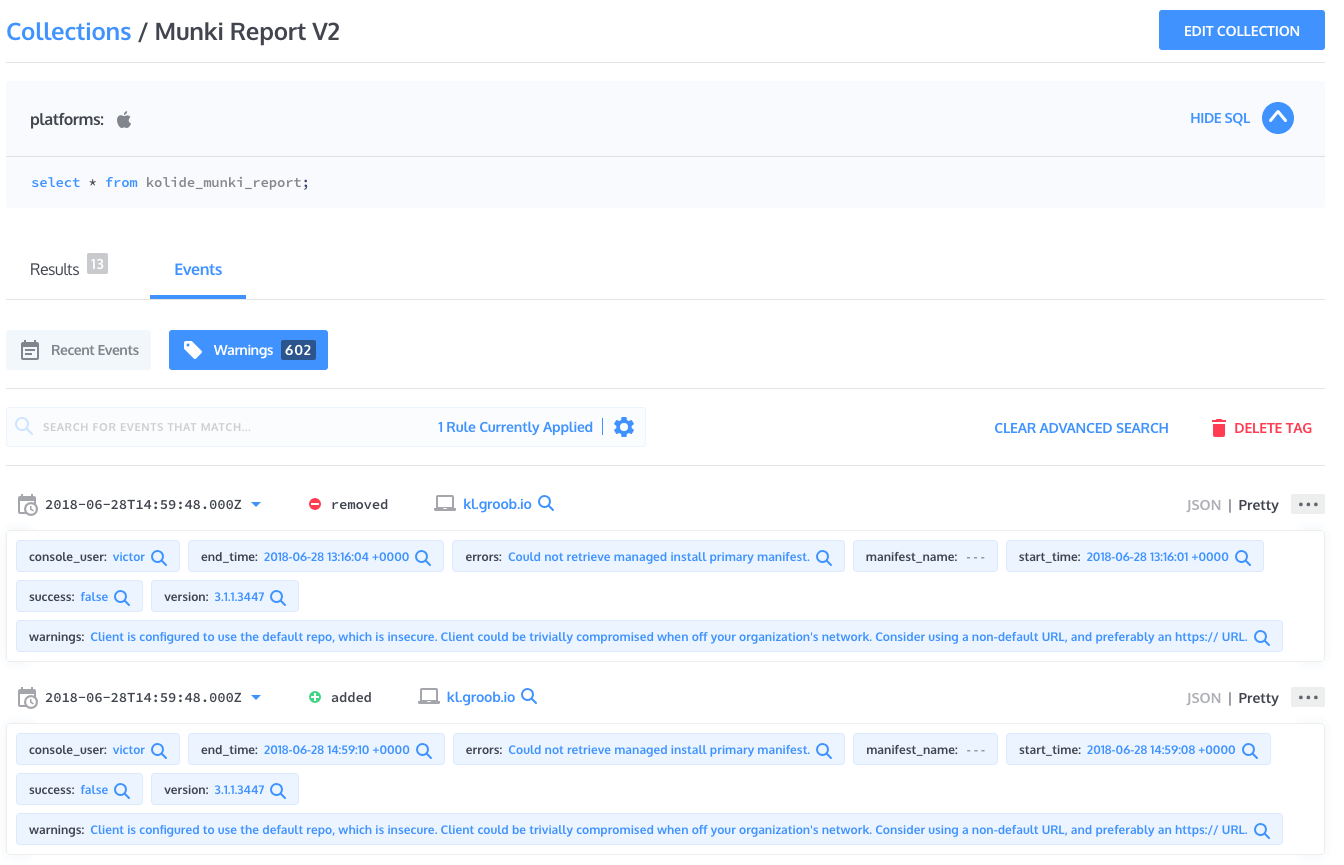Image resolution: width=1344 pixels, height=865 pixels.
Task: Click the trash icon beside Delete Tag
Action: coord(1219,427)
